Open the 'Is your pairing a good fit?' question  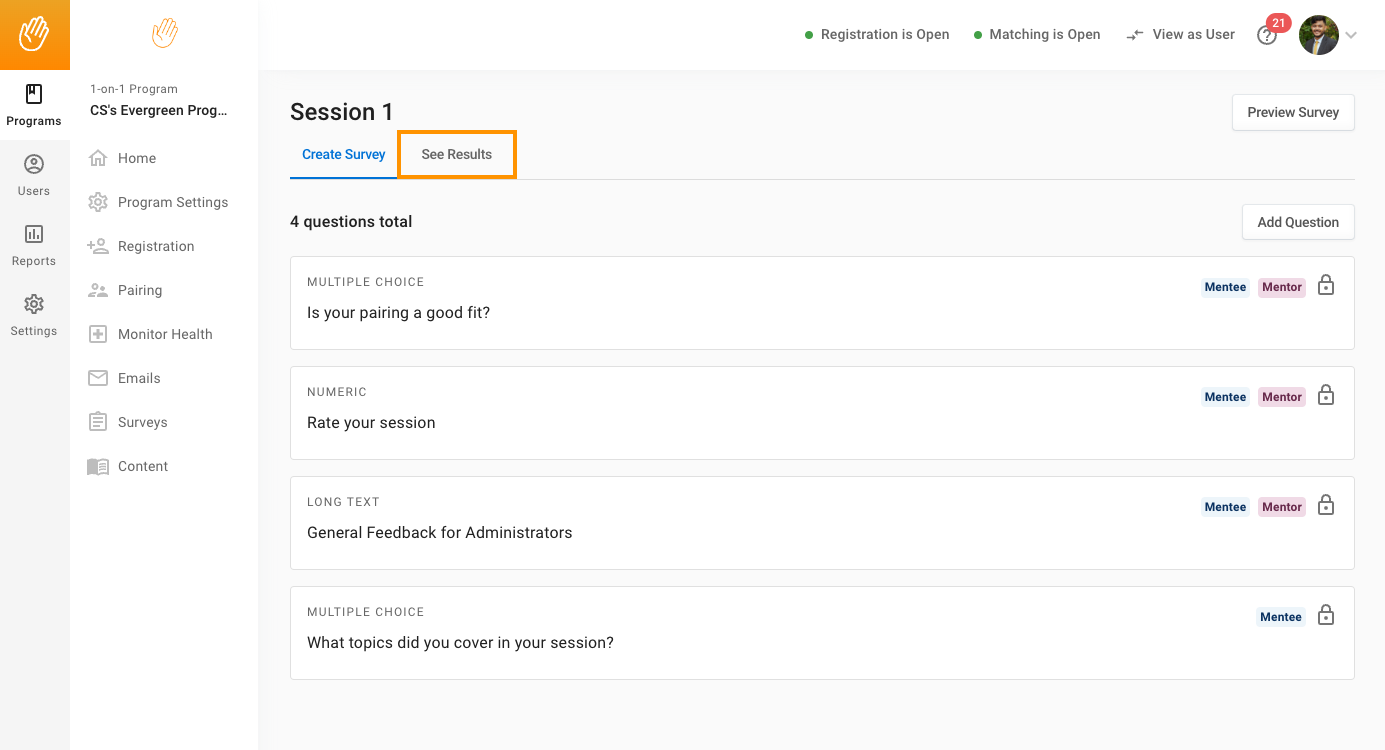822,303
